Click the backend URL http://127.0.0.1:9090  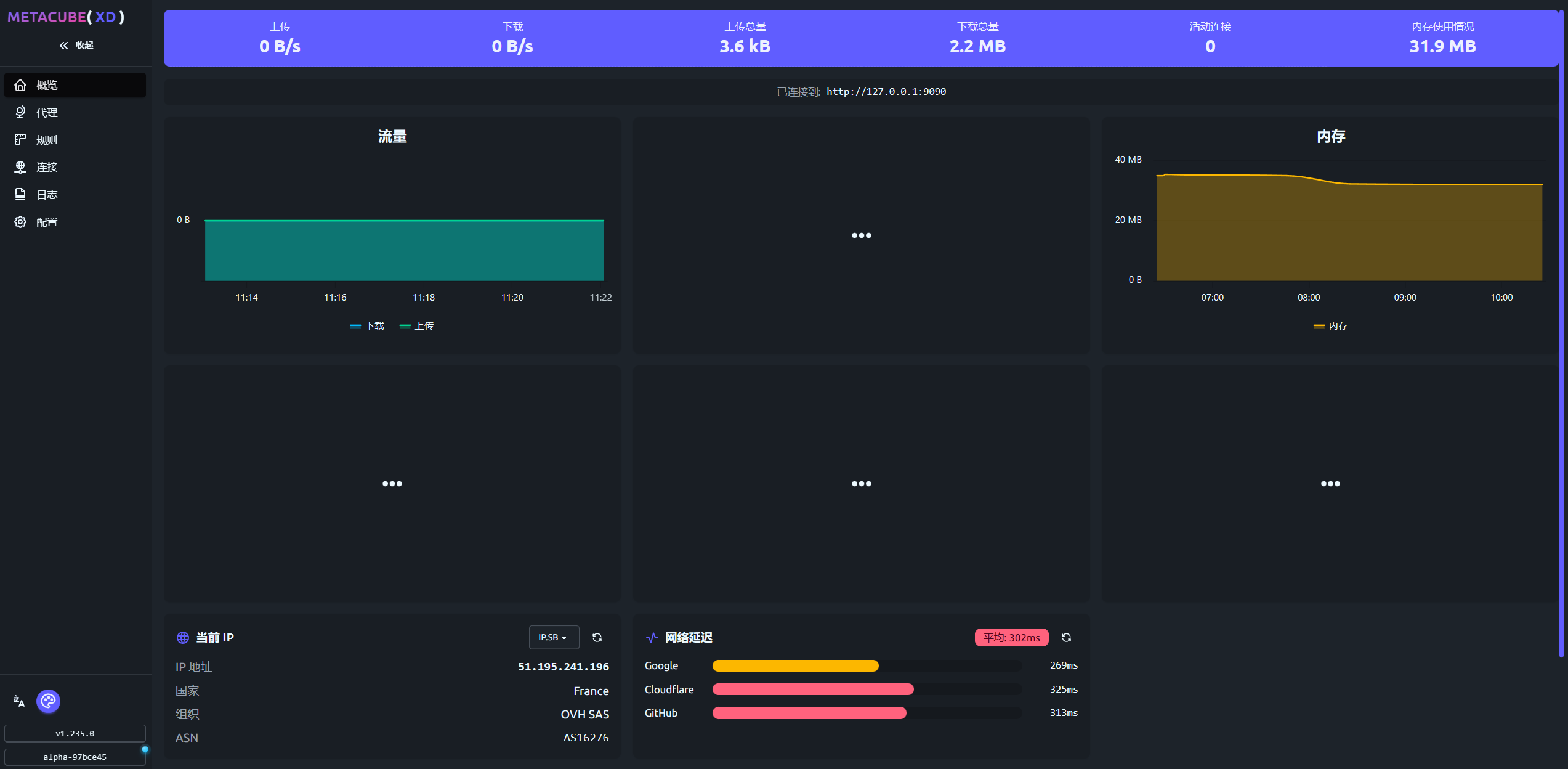[x=886, y=92]
